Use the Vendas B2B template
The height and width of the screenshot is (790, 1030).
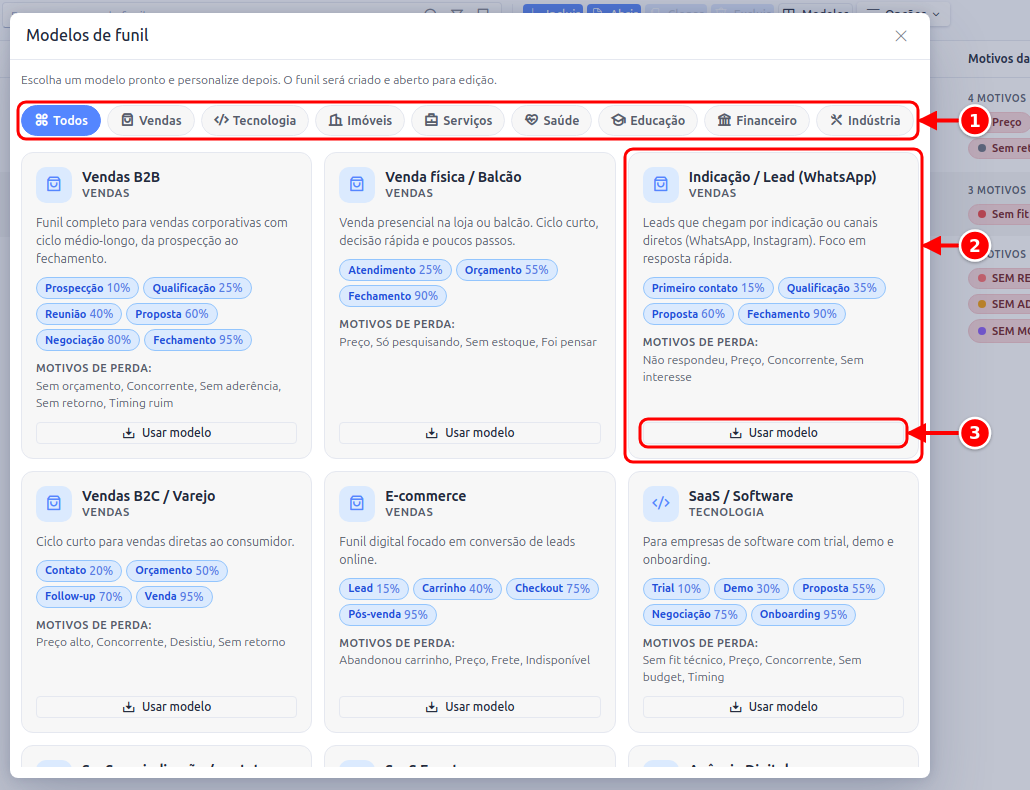166,433
